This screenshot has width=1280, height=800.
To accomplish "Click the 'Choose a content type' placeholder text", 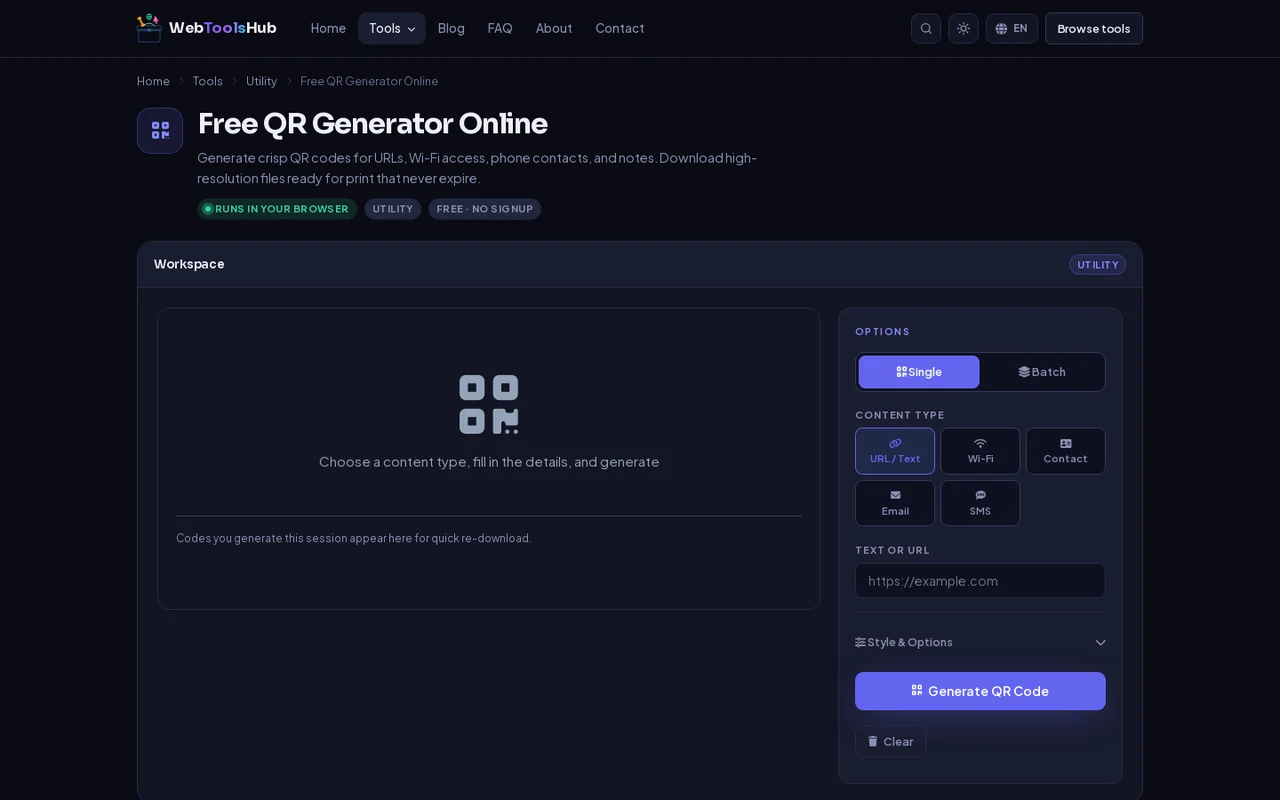I will click(x=489, y=462).
